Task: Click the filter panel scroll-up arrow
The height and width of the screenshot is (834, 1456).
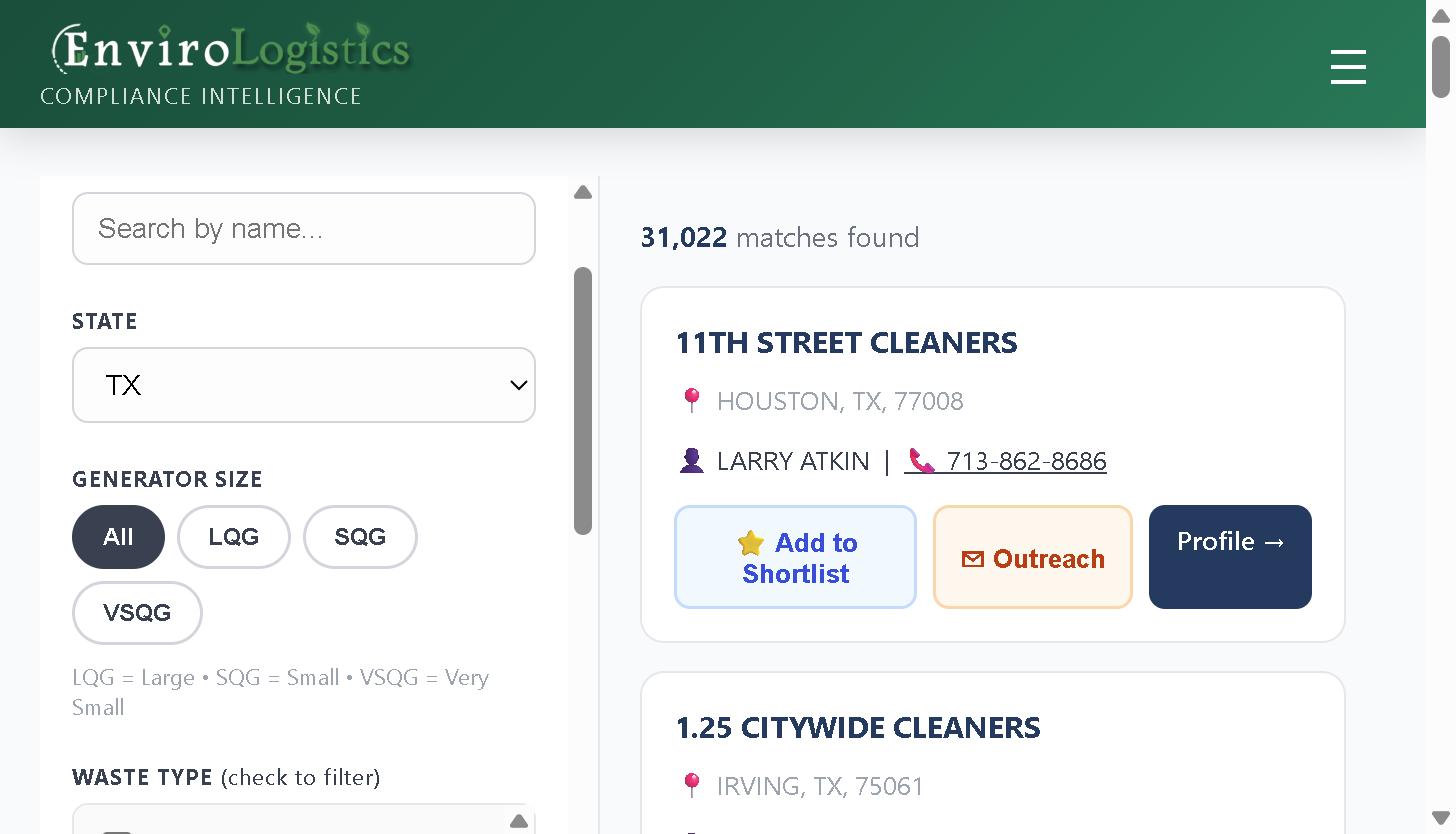Action: (x=583, y=192)
